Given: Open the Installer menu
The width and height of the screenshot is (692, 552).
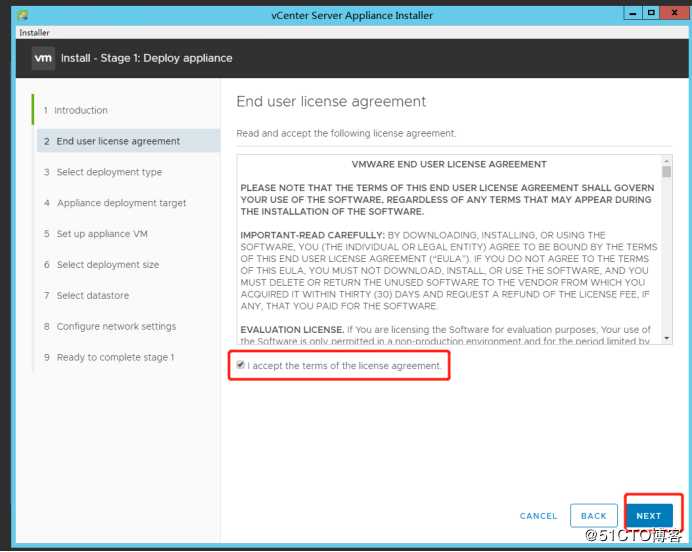Looking at the screenshot, I should pos(34,33).
